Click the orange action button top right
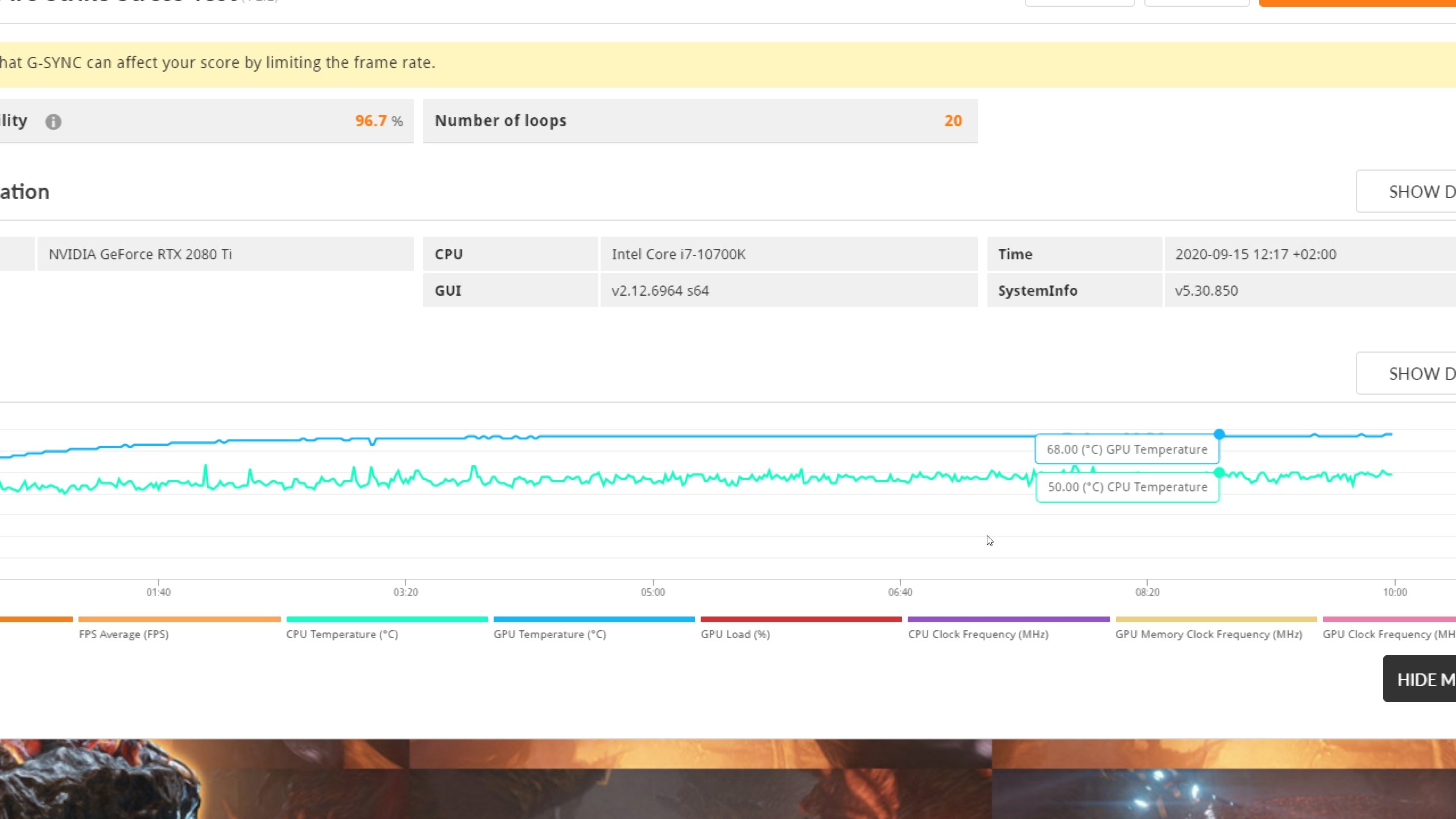 click(x=1359, y=3)
